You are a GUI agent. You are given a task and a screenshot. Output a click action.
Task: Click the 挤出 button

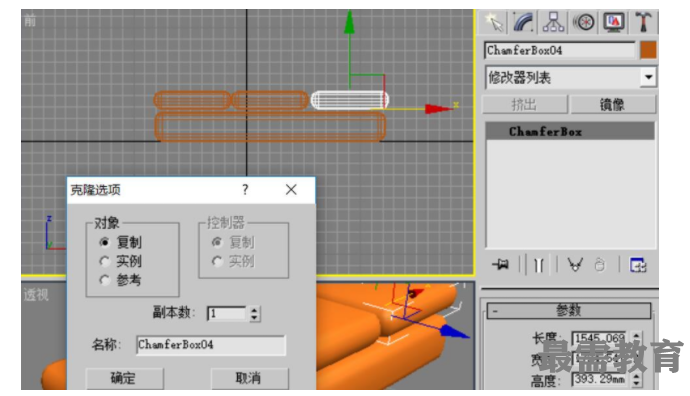point(525,105)
